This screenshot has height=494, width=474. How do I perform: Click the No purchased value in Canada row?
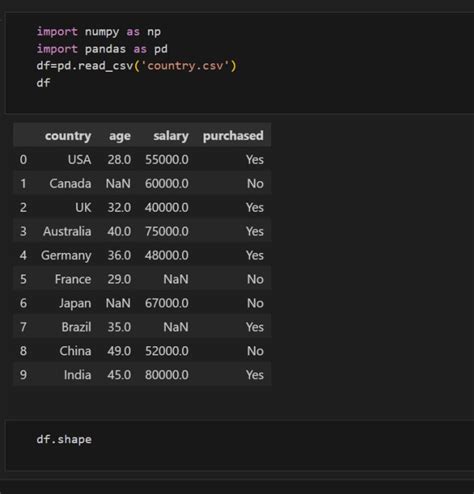(256, 184)
